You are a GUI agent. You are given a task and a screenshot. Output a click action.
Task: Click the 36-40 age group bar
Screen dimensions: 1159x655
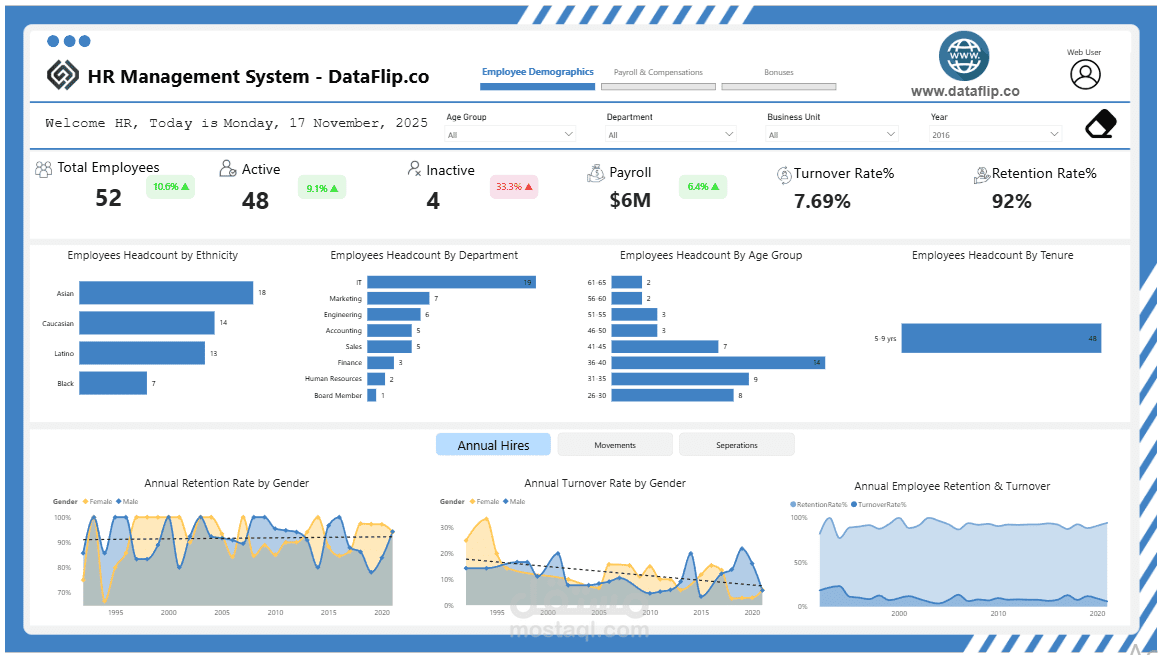(x=718, y=362)
